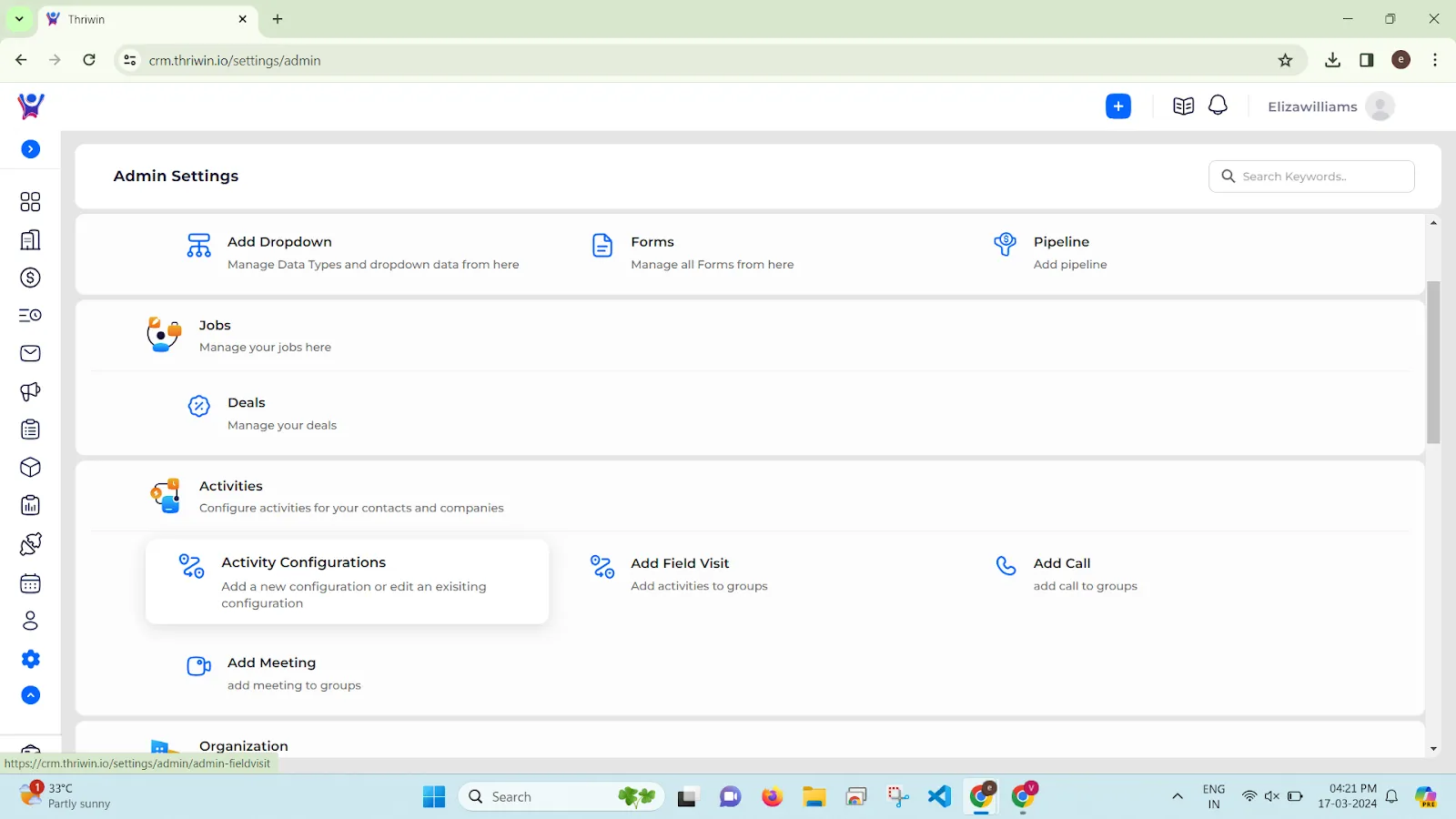This screenshot has height=819, width=1456.
Task: Open the browser downloads icon
Action: [x=1332, y=60]
